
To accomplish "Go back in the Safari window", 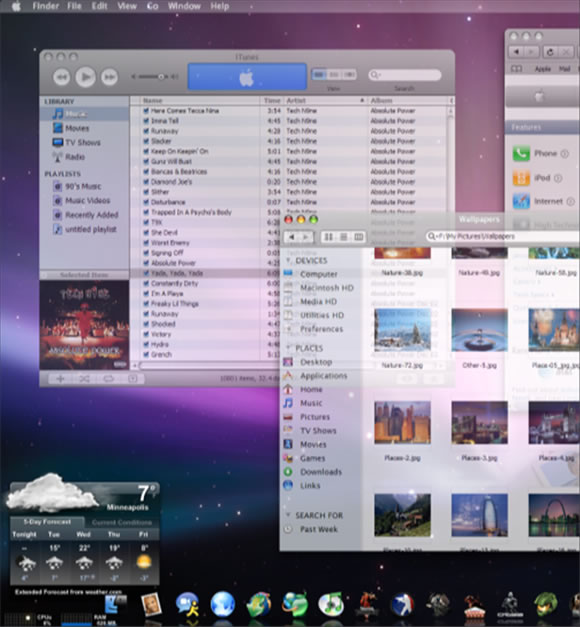I will [517, 52].
